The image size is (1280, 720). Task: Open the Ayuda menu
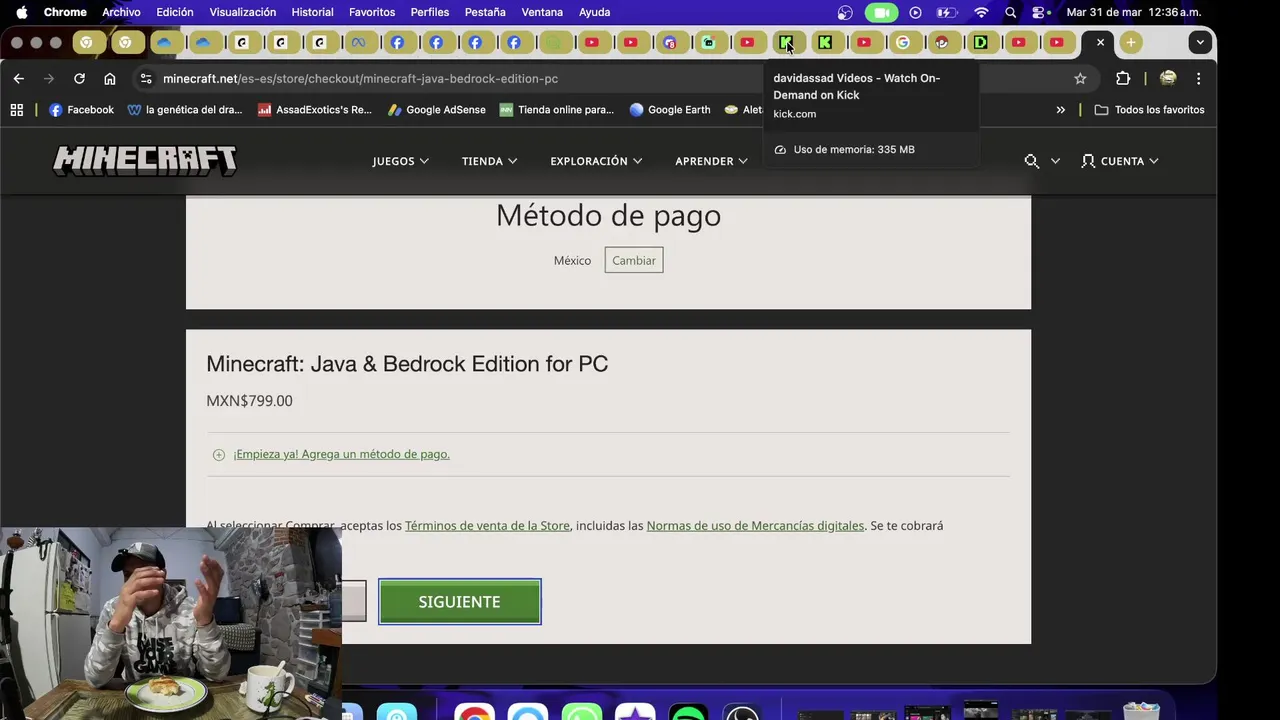594,12
